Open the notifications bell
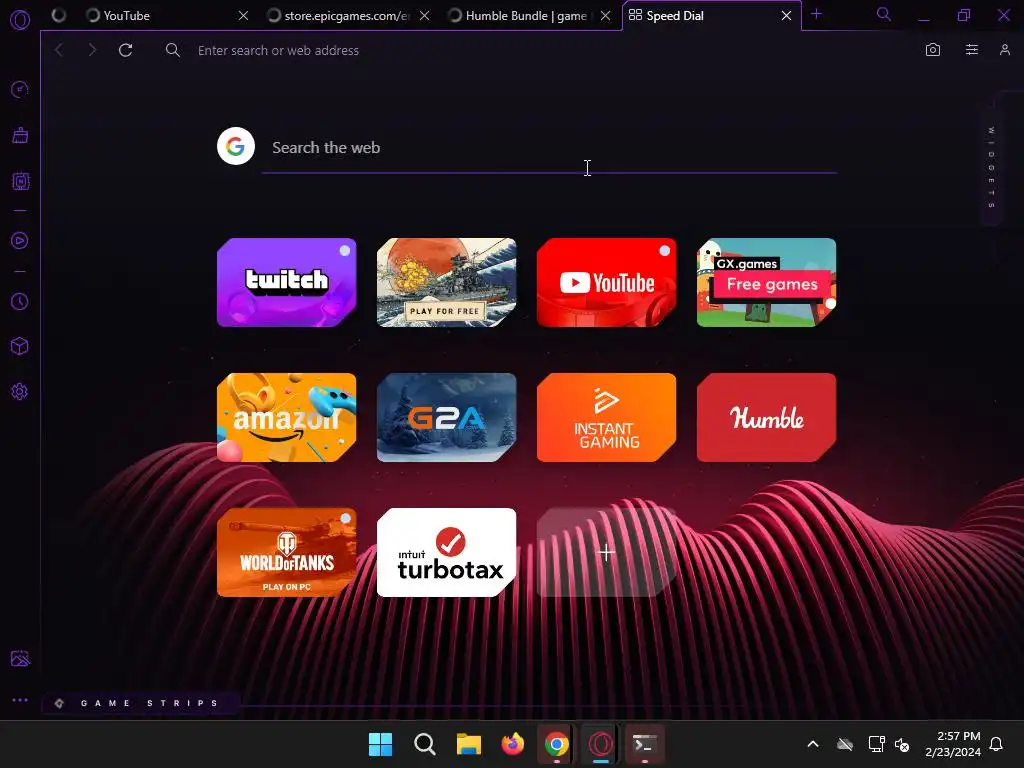This screenshot has height=768, width=1024. [997, 744]
